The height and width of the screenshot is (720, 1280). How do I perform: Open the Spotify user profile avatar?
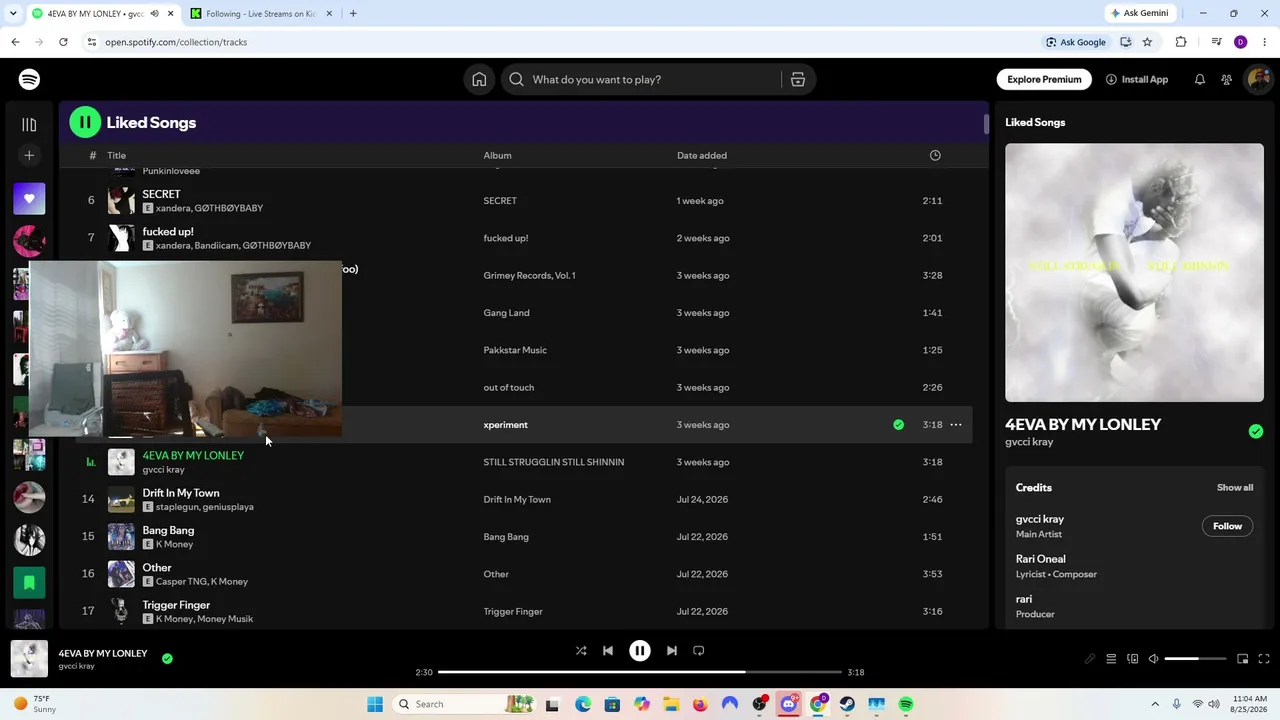point(1258,80)
